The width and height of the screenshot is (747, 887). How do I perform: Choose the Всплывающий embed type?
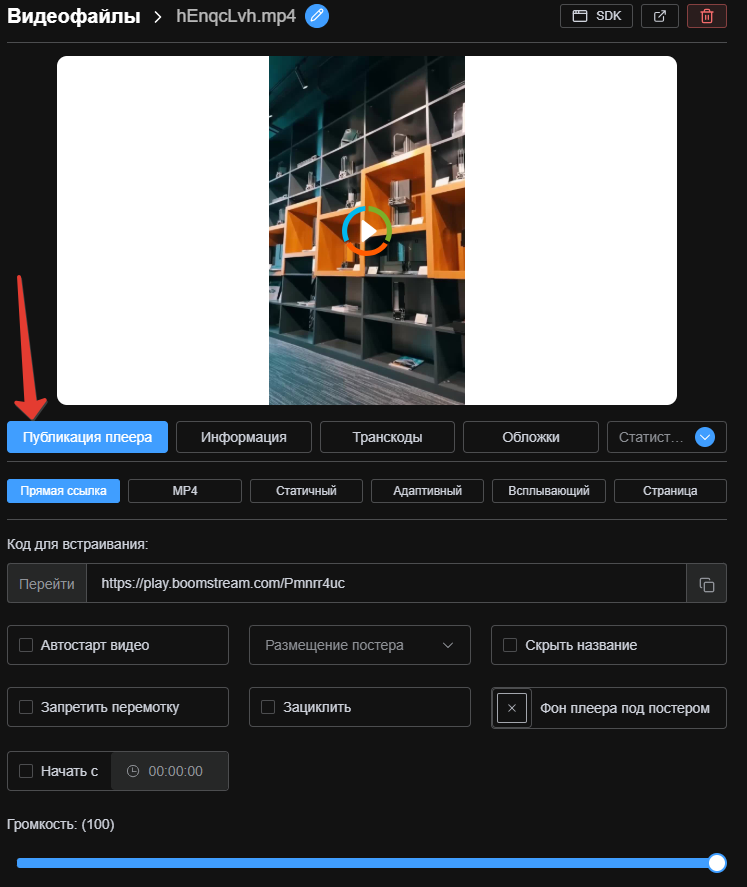pyautogui.click(x=549, y=491)
